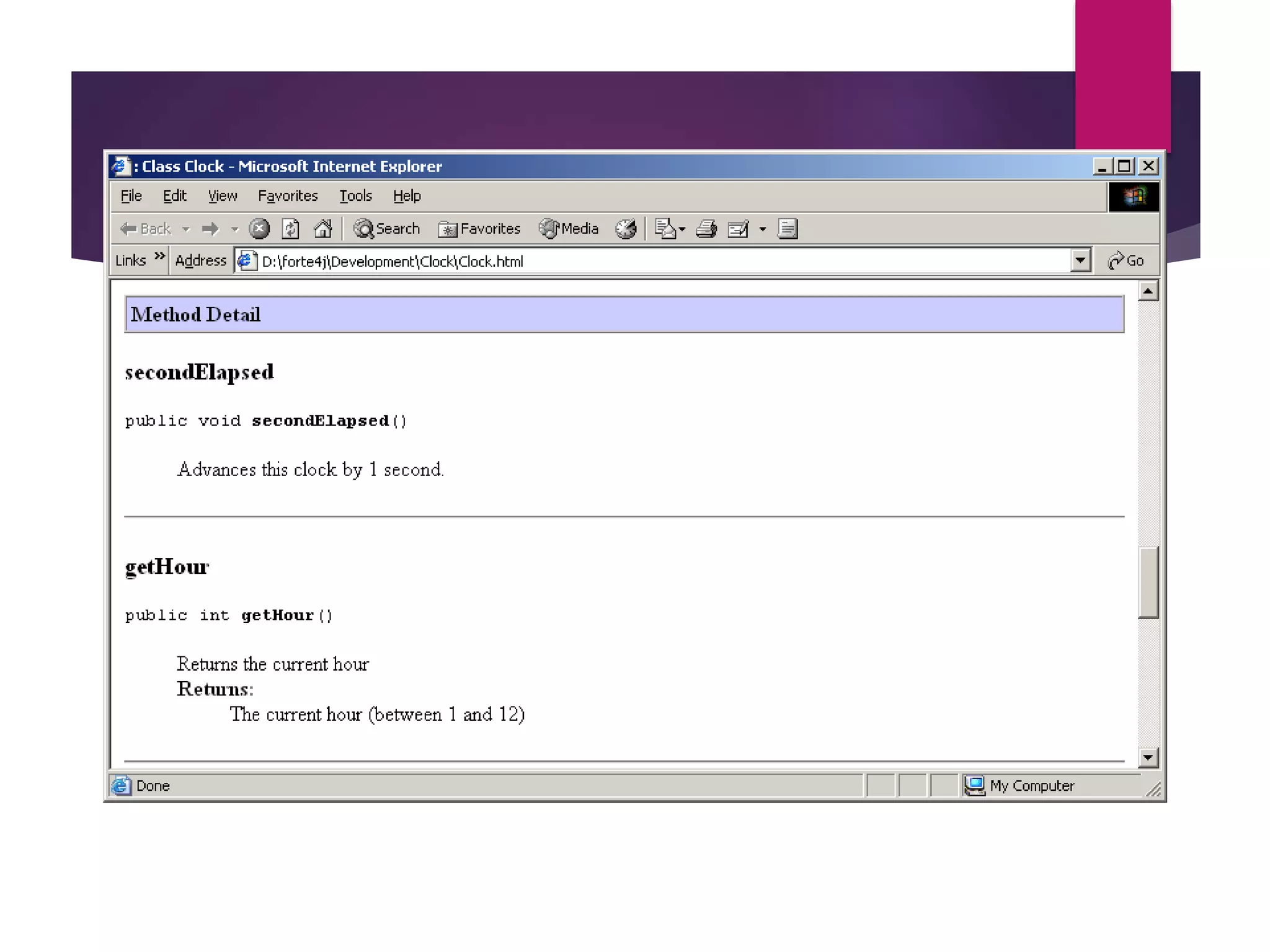This screenshot has height=952, width=1270.
Task: Click the Edit page icon
Action: click(739, 229)
